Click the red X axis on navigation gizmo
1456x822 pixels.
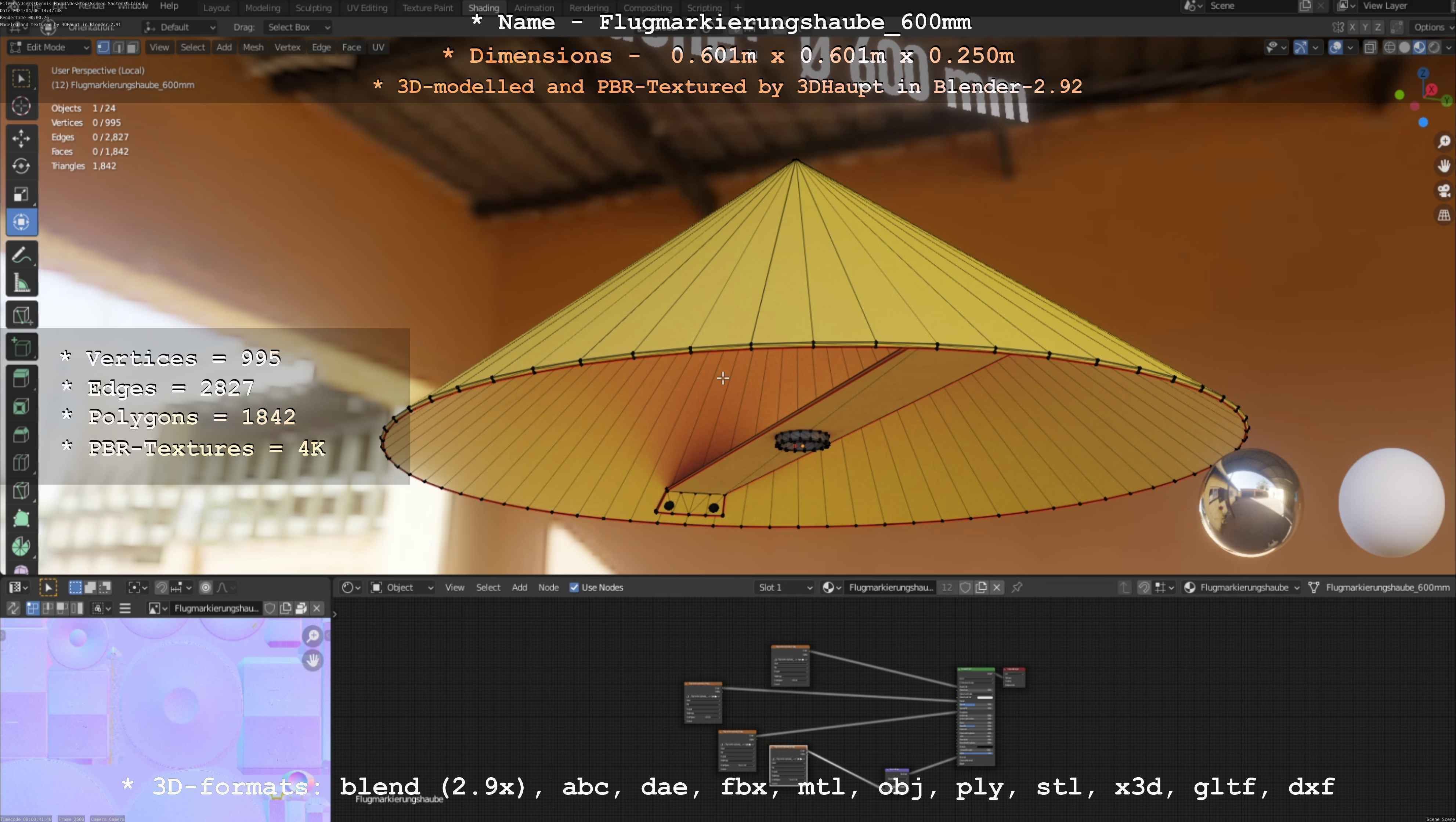pos(1431,90)
